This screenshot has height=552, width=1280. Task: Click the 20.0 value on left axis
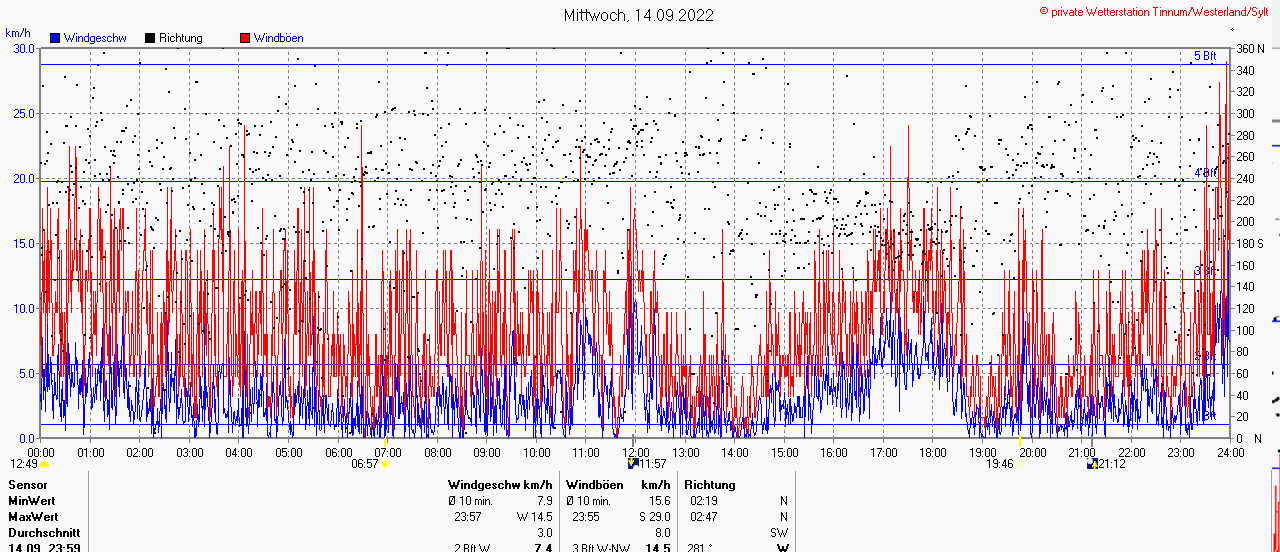[23, 178]
